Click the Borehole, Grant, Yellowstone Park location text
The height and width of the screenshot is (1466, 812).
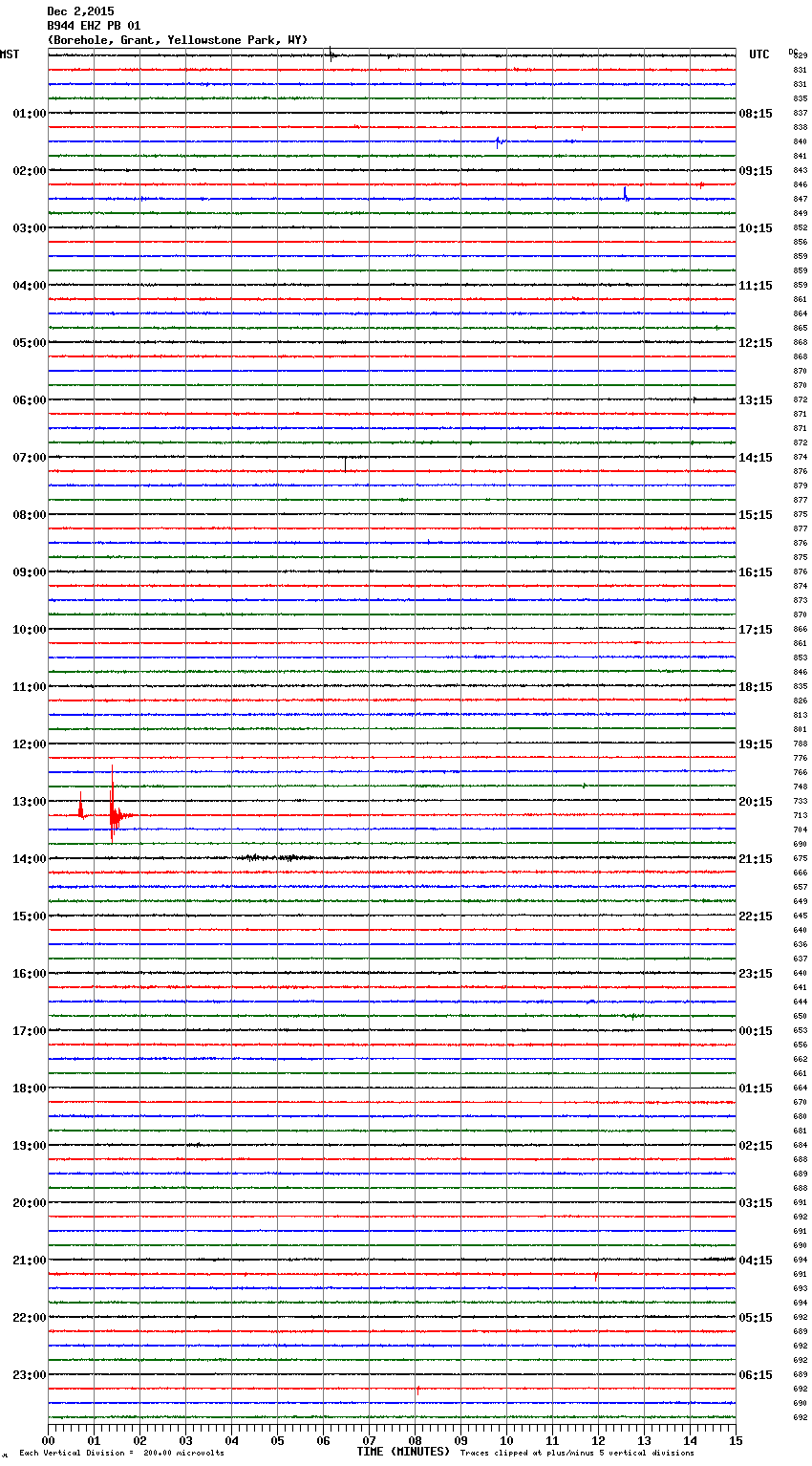pos(177,40)
